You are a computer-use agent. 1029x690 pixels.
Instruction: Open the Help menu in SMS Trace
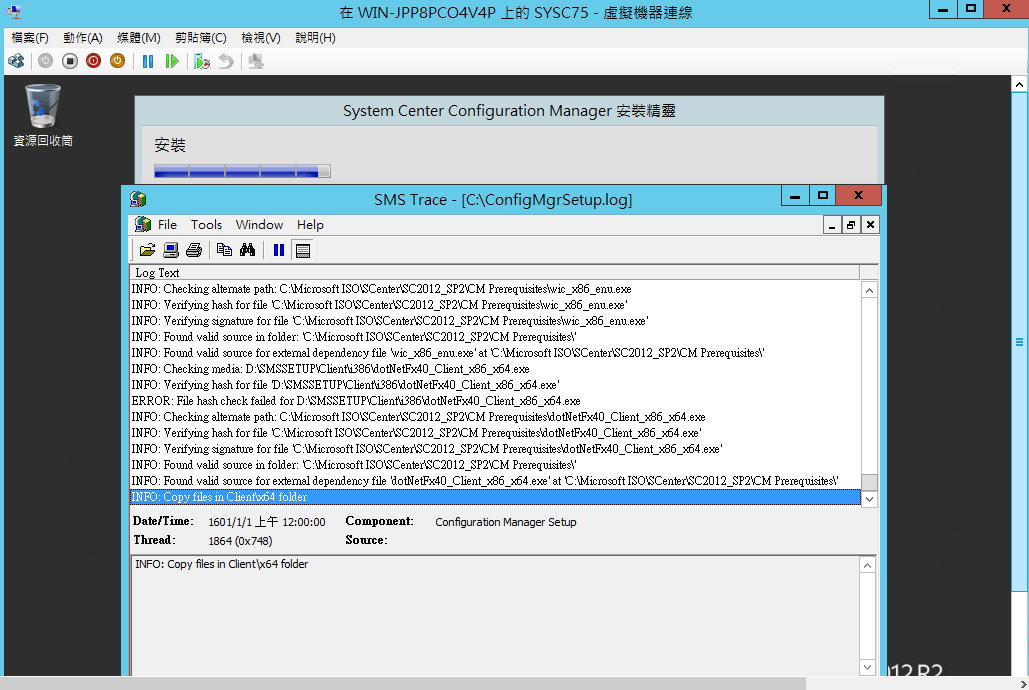coord(310,225)
